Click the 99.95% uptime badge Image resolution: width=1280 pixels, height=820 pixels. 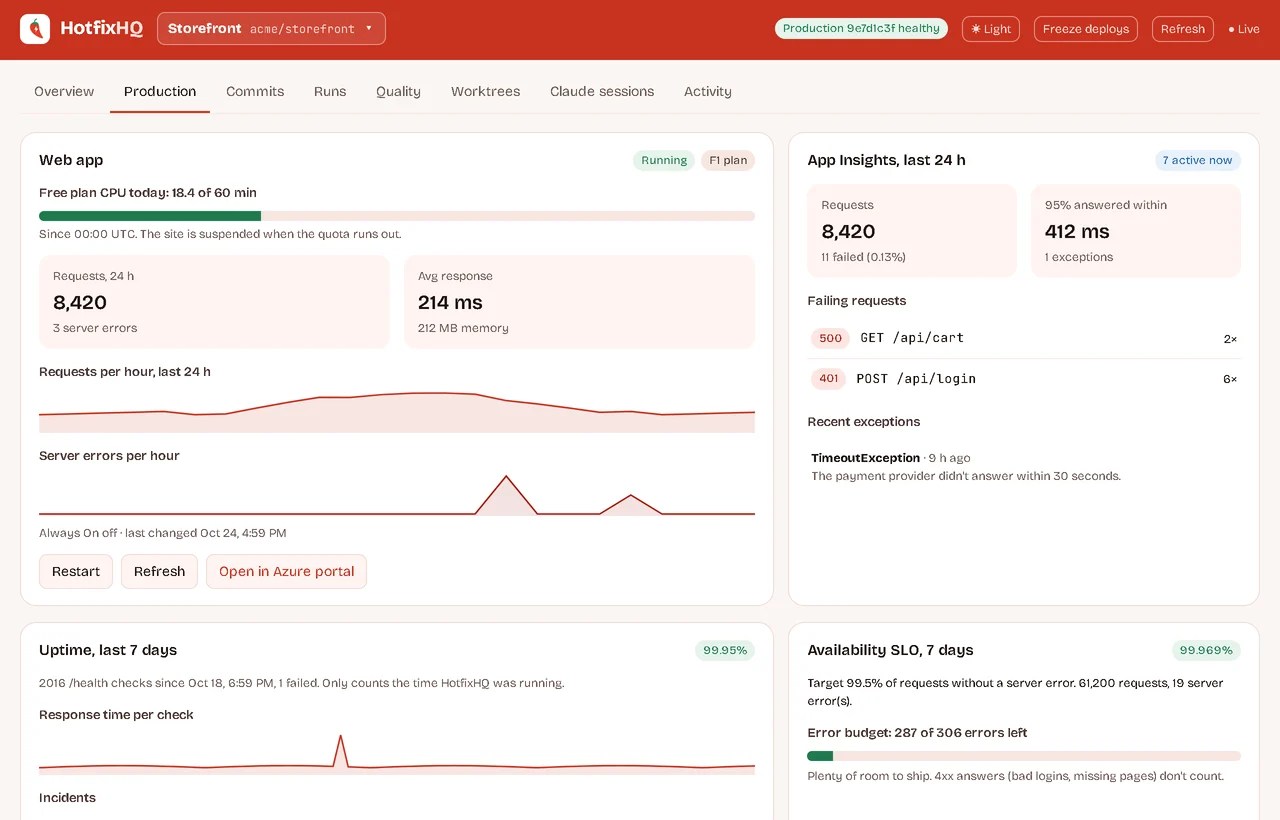tap(725, 650)
